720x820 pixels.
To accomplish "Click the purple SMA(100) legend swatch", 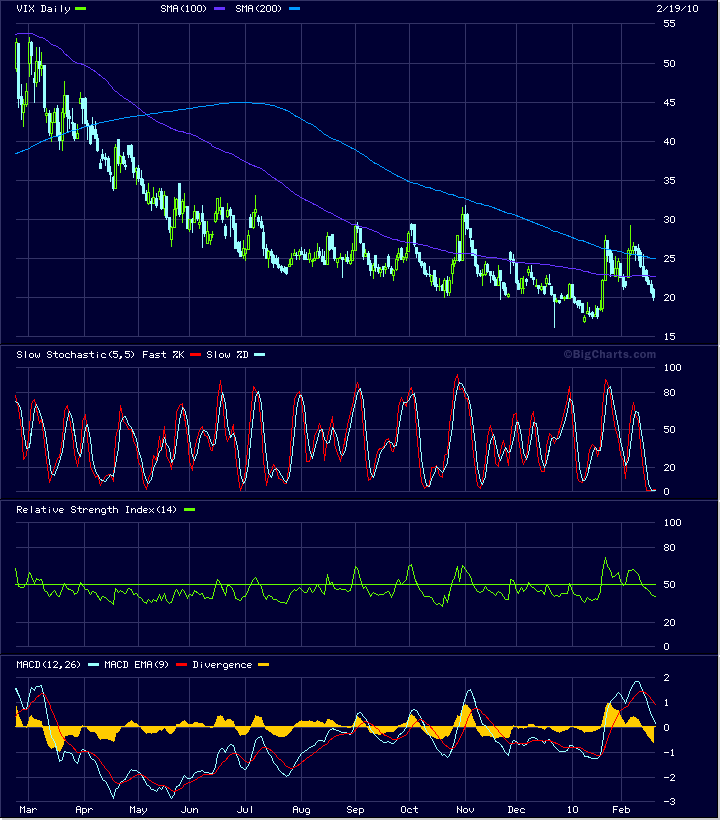I will (220, 9).
